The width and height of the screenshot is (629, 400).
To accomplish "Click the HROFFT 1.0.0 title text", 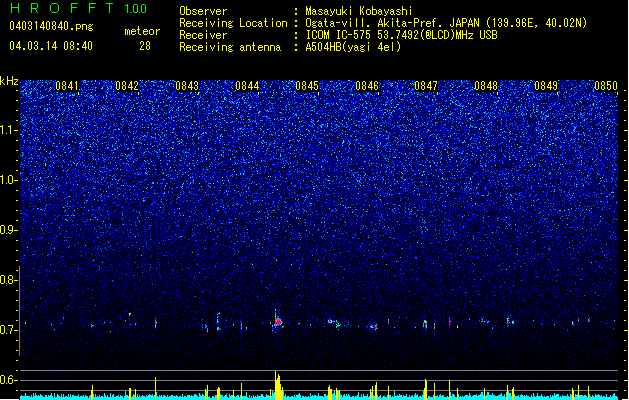I will point(78,8).
